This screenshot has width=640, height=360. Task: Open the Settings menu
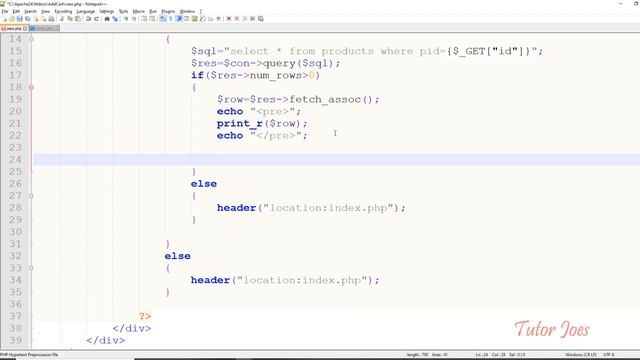click(107, 11)
